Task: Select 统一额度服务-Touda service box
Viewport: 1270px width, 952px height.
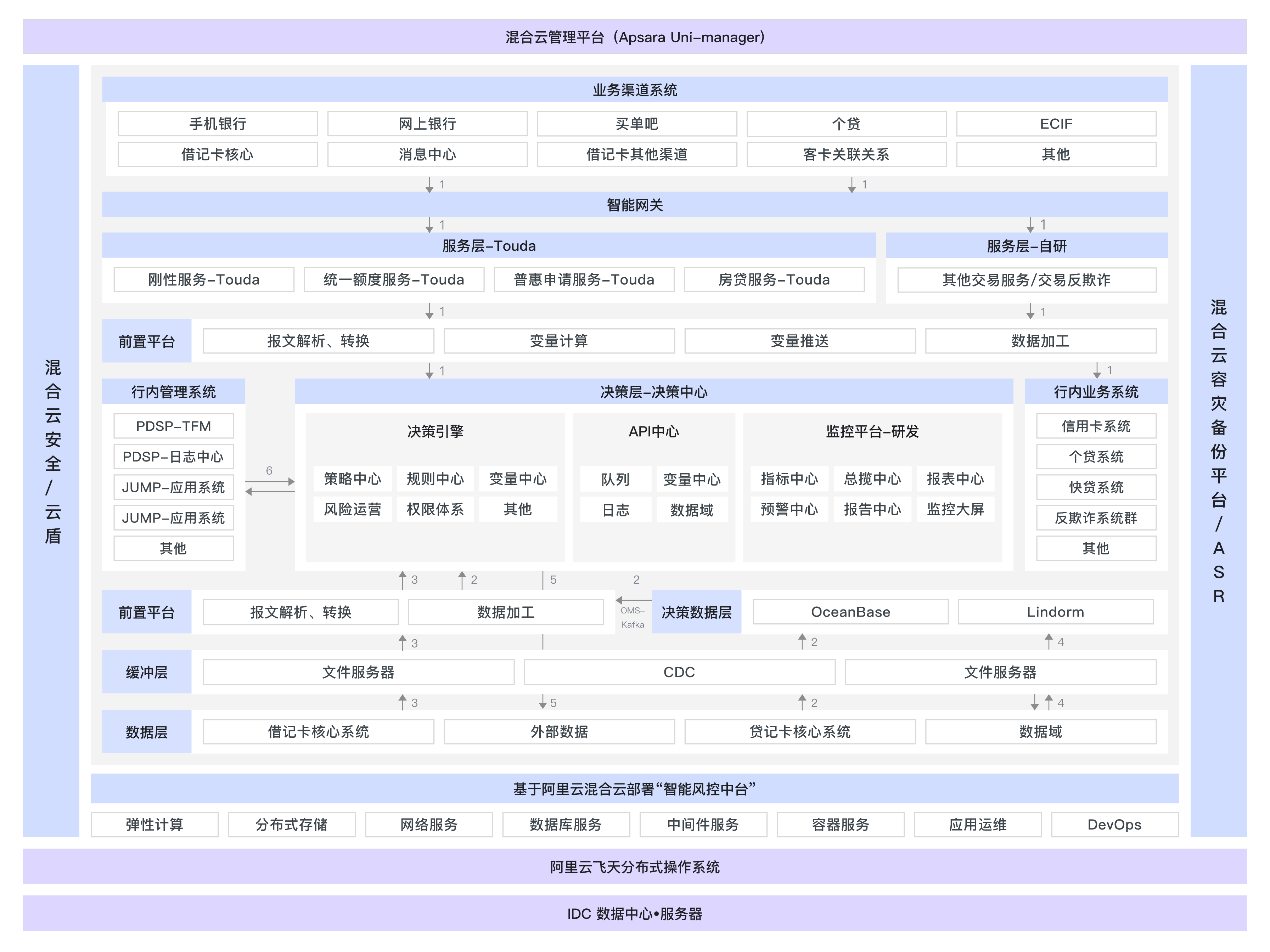Action: (x=394, y=279)
